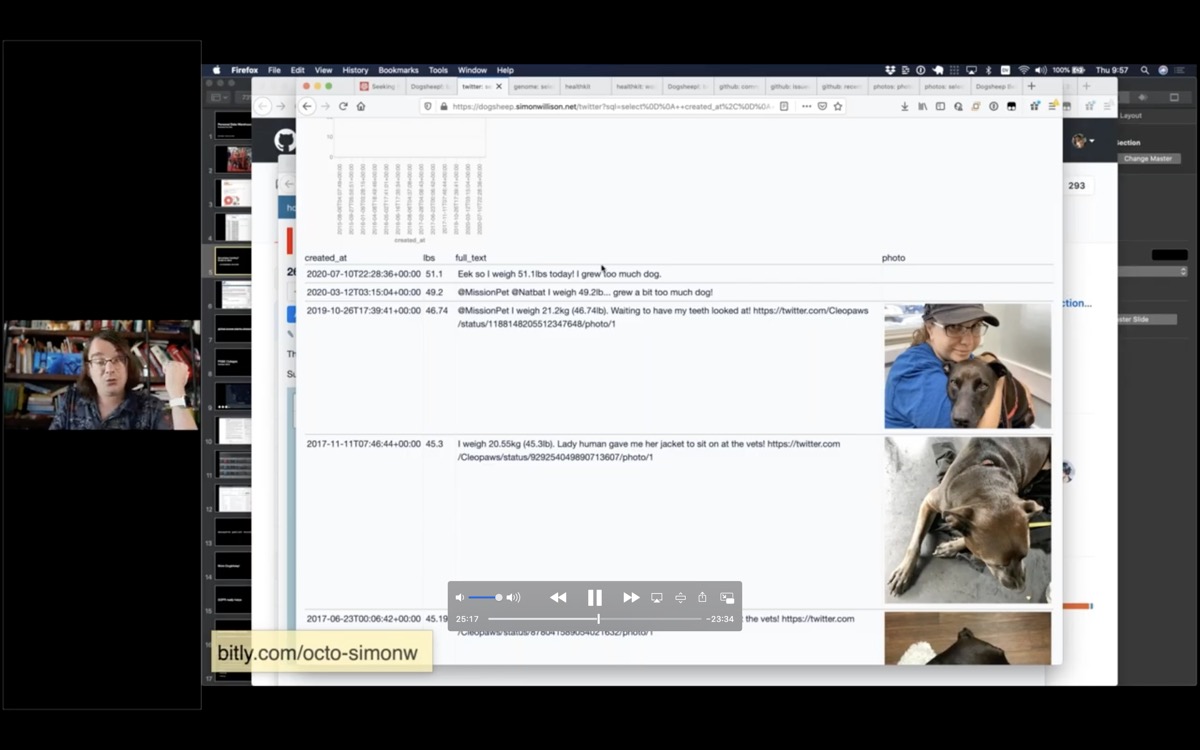Viewport: 1200px width, 750px height.
Task: Pause the video with the pause button
Action: pos(595,597)
